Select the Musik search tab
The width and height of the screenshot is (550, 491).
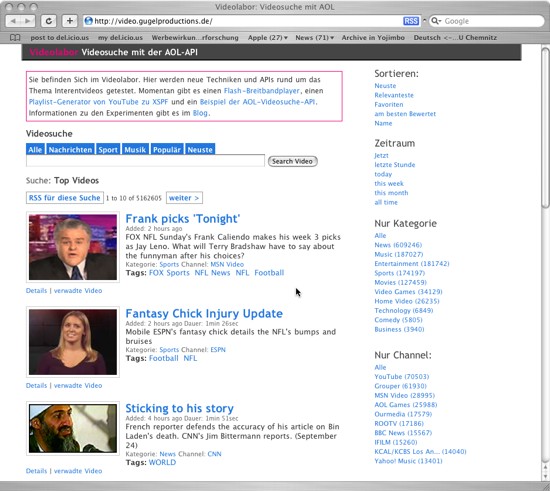click(x=135, y=150)
